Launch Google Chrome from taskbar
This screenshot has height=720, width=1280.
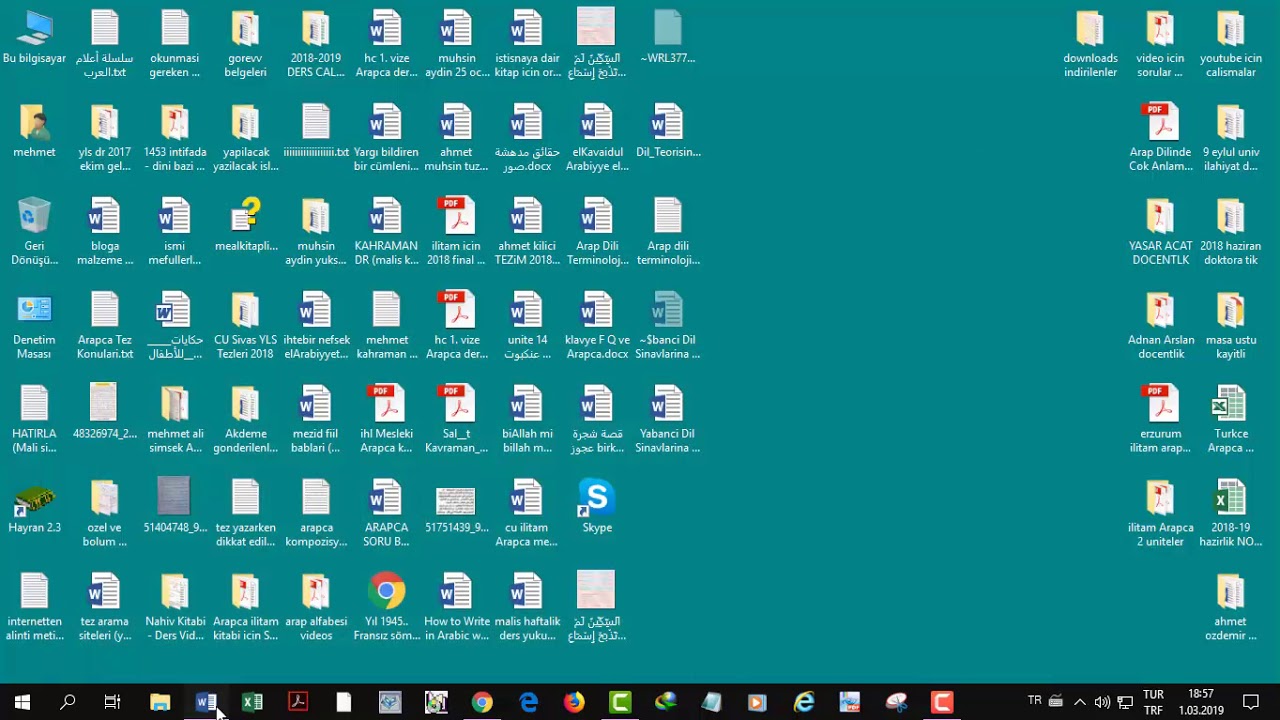coord(482,702)
